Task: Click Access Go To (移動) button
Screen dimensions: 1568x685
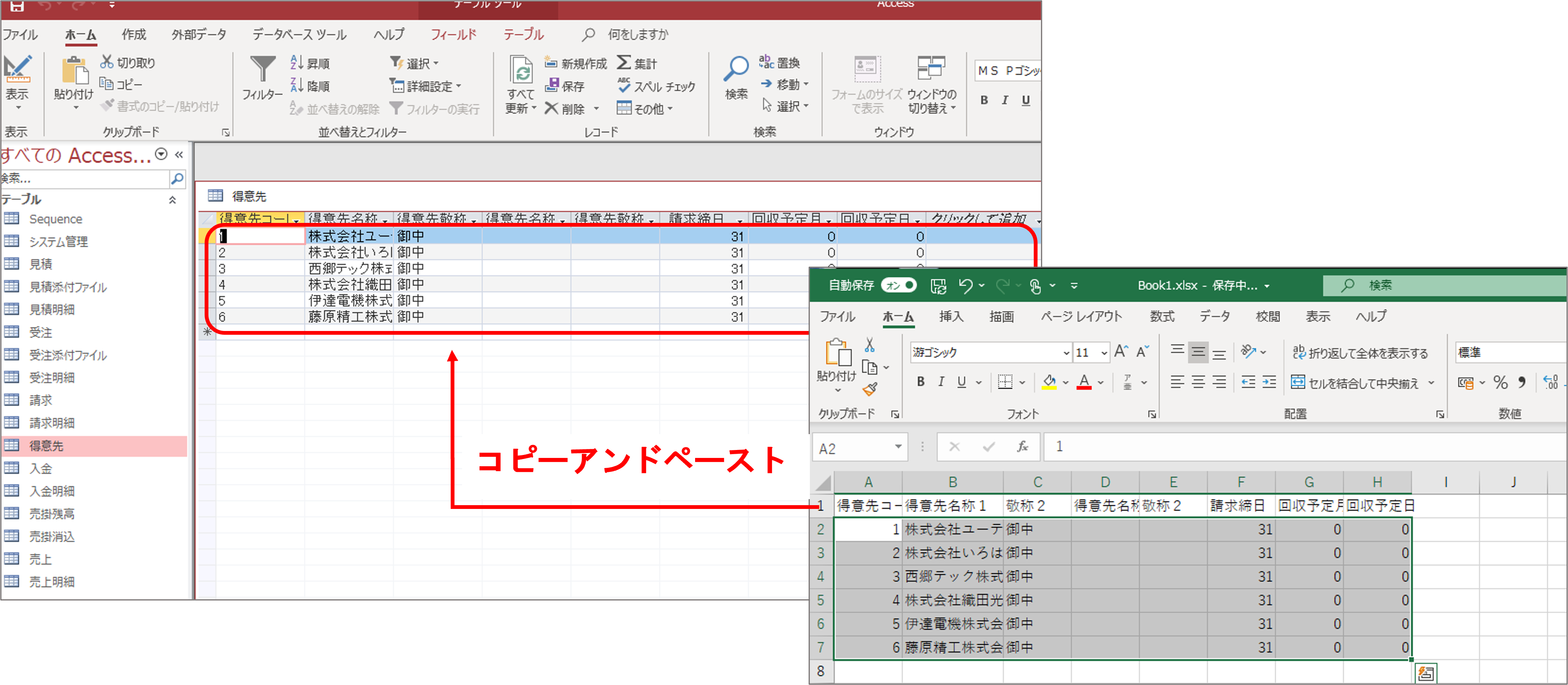Action: tap(784, 84)
